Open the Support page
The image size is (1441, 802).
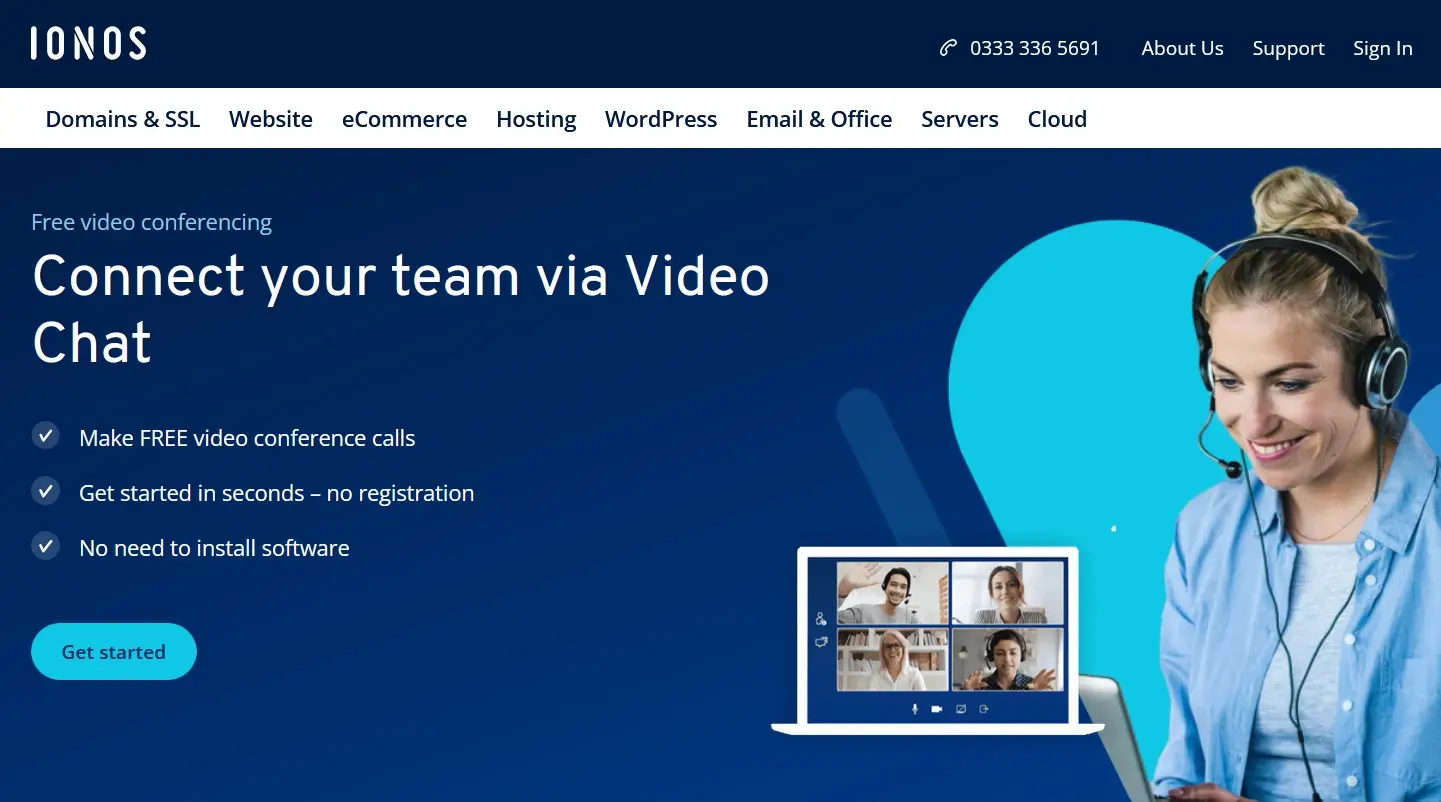tap(1288, 47)
